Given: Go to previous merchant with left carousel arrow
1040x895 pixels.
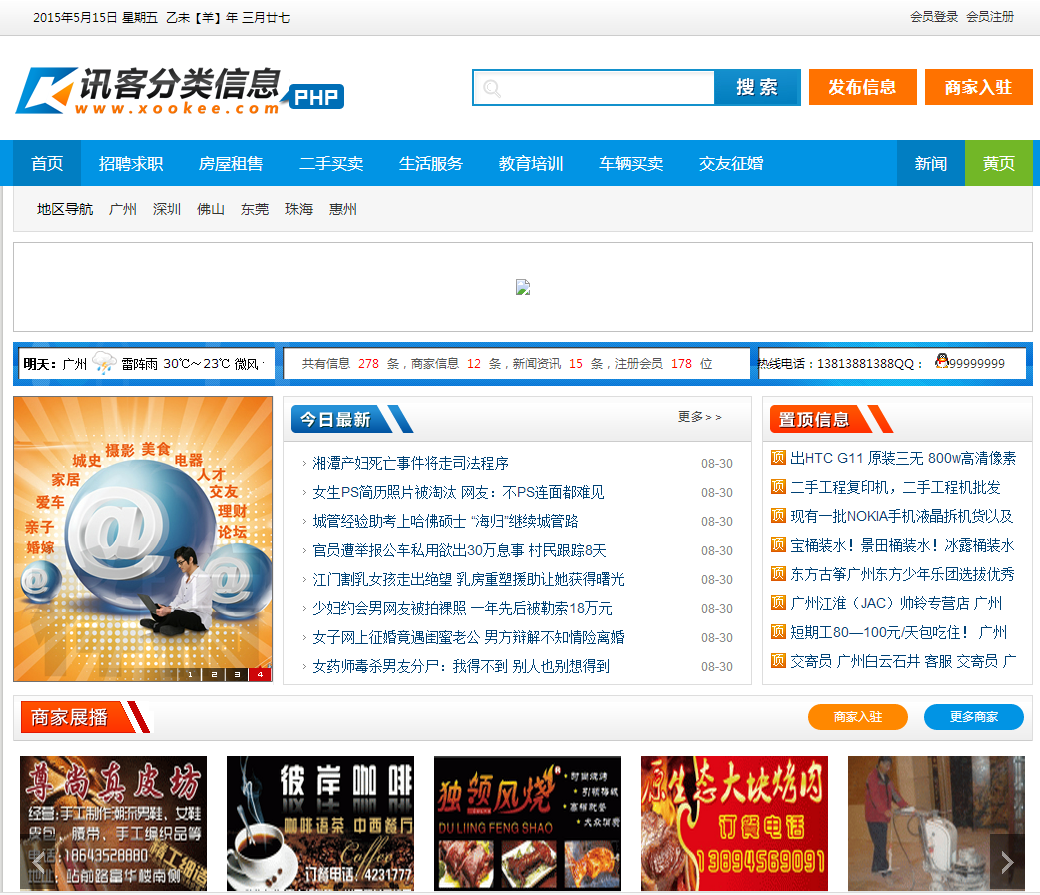Looking at the screenshot, I should point(38,862).
